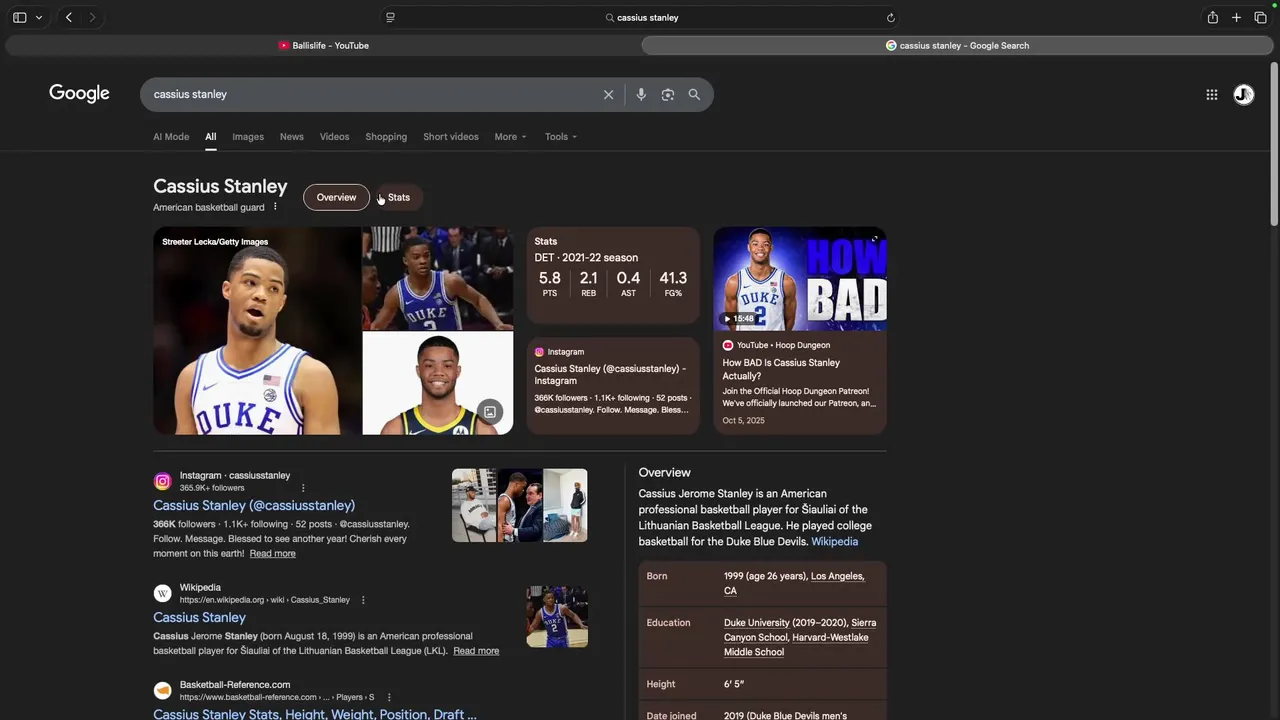Open the options dots for the Instagram result
1280x720 pixels.
click(x=303, y=488)
